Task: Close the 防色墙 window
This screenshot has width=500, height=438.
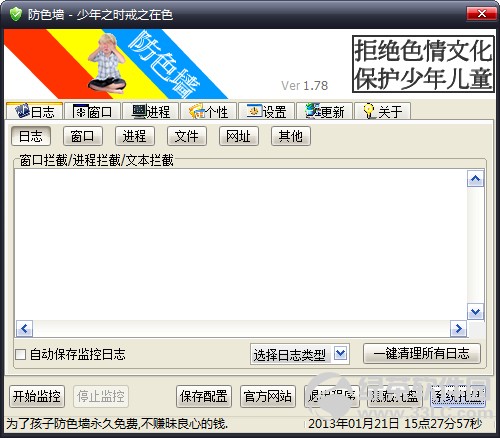Action: (481, 14)
